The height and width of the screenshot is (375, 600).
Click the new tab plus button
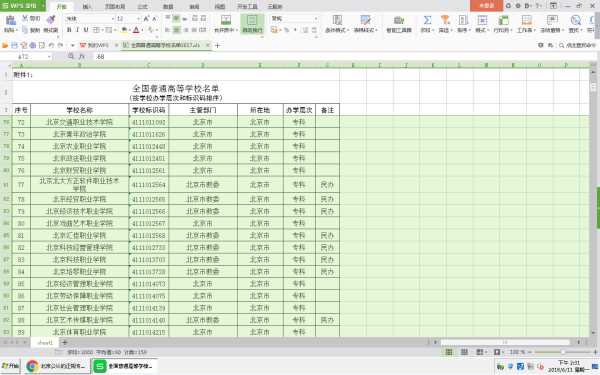pos(218,46)
